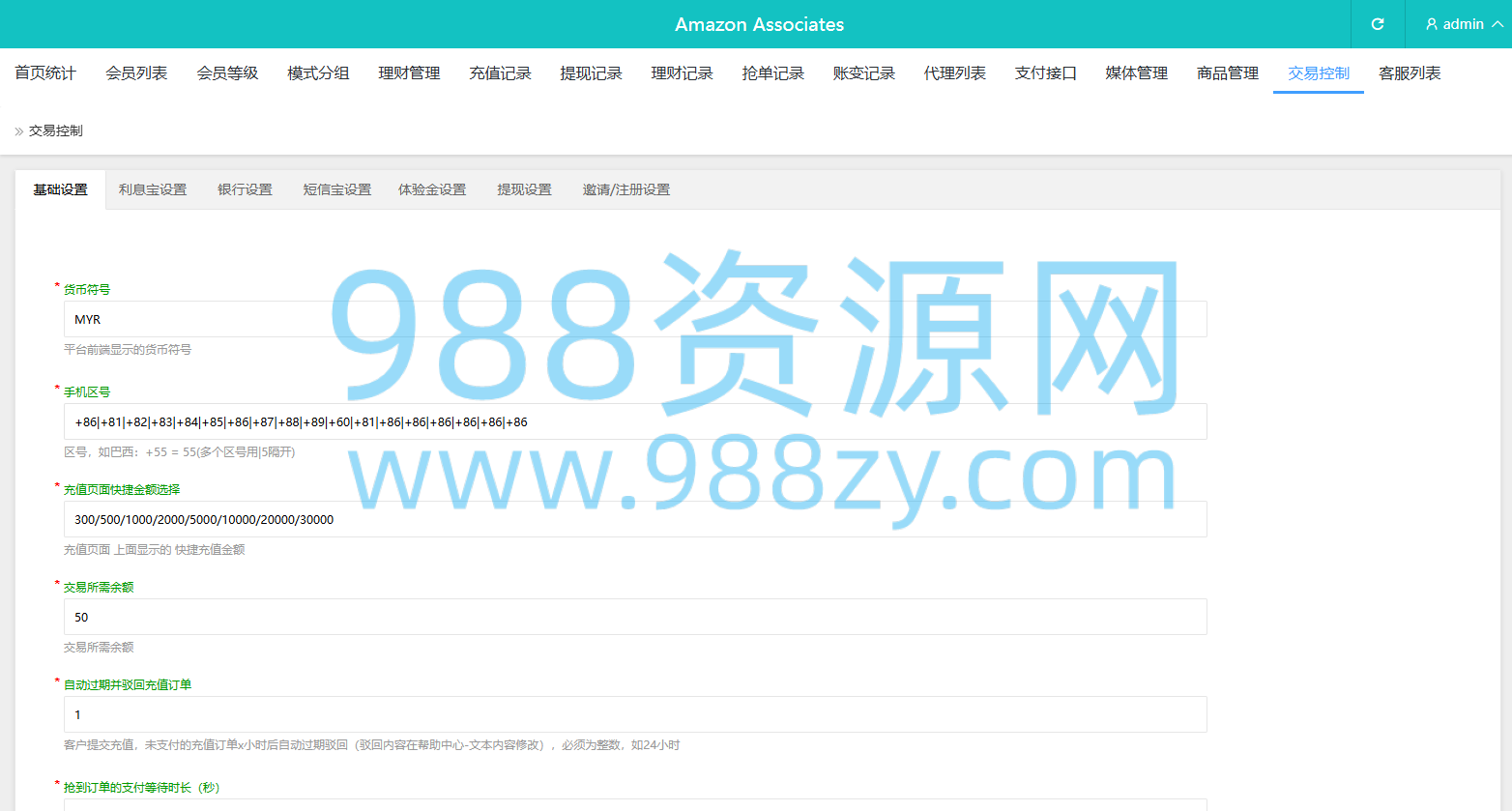1512x811 pixels.
Task: Open the 客服列表 menu item
Action: coord(1410,73)
